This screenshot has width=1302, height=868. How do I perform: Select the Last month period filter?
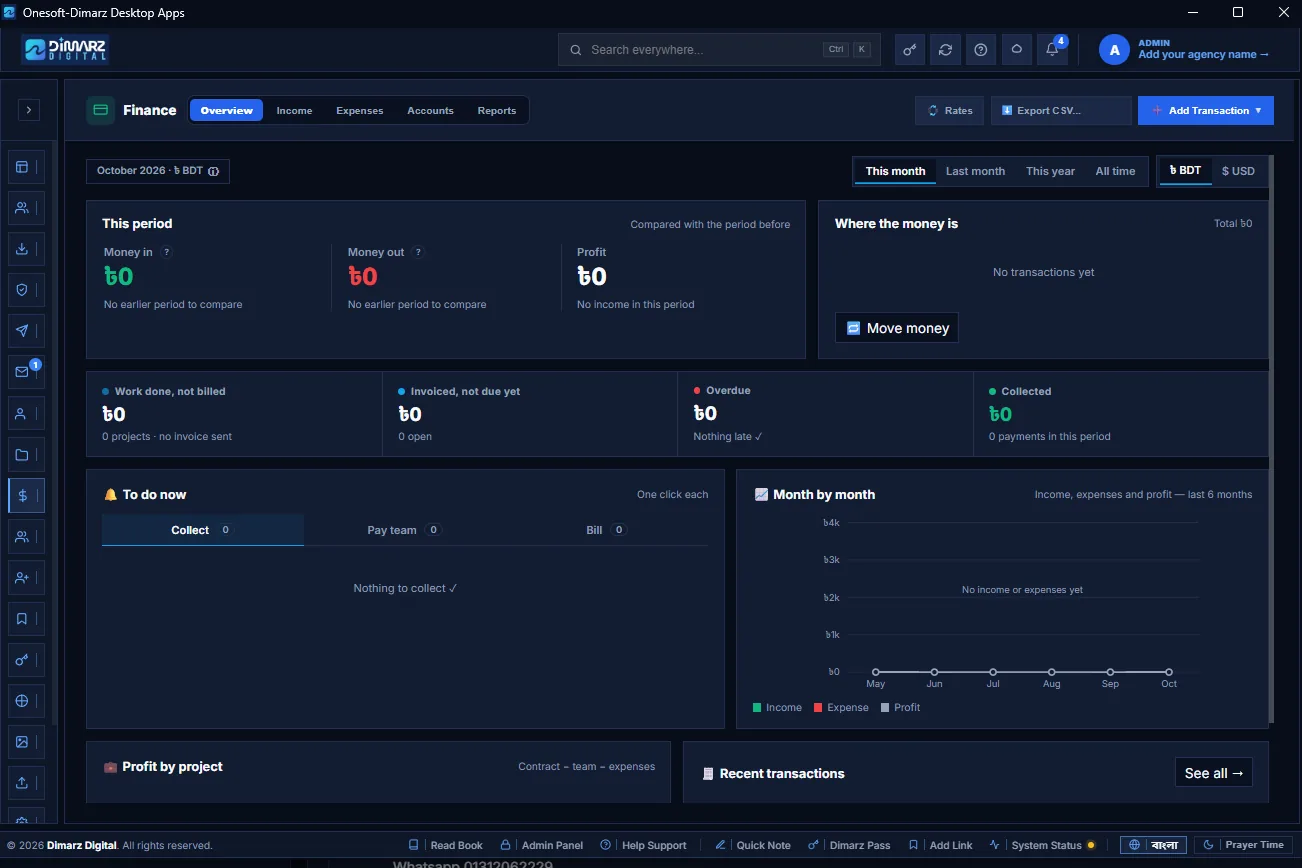tap(975, 171)
